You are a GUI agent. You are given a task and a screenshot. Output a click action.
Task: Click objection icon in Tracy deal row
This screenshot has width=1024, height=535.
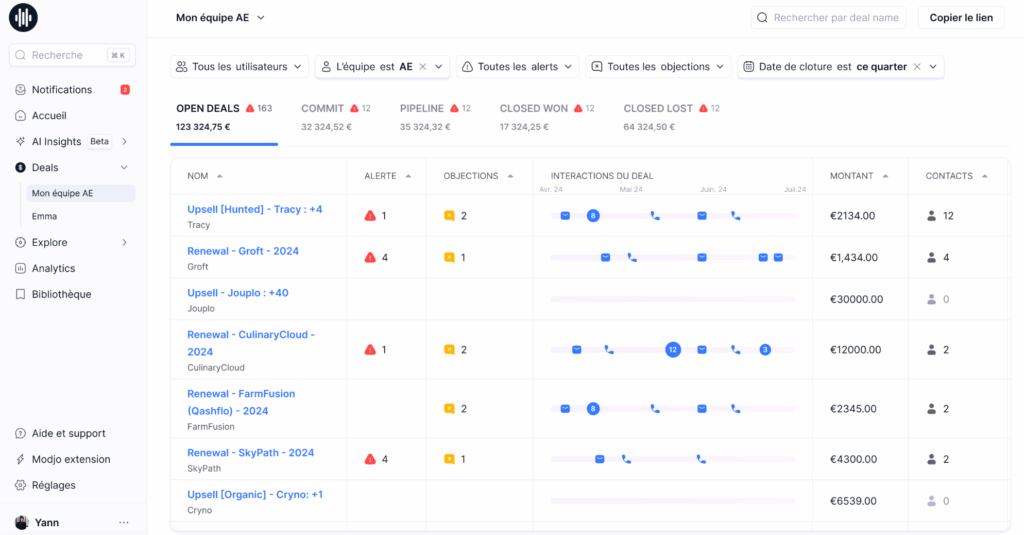click(x=449, y=216)
